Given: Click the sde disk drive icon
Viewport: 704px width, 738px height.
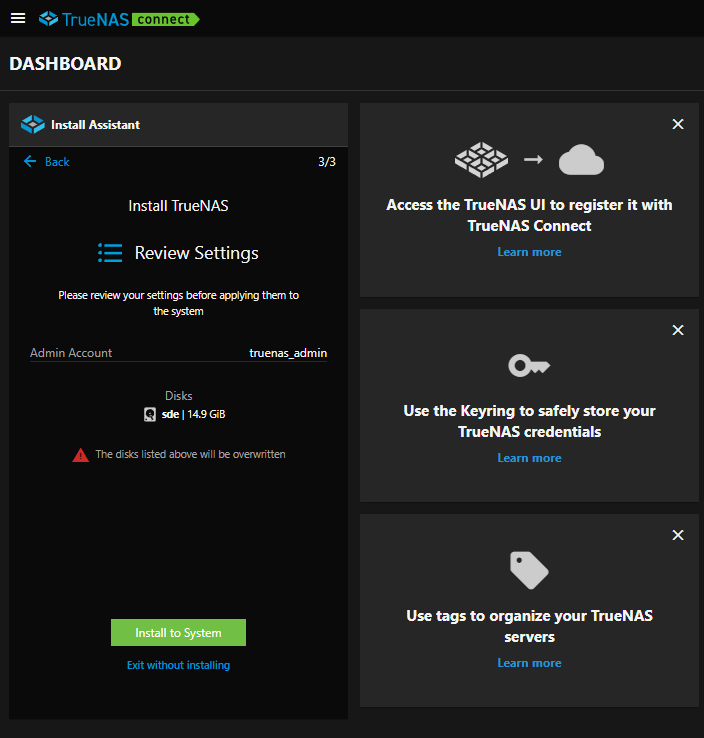Looking at the screenshot, I should (150, 414).
